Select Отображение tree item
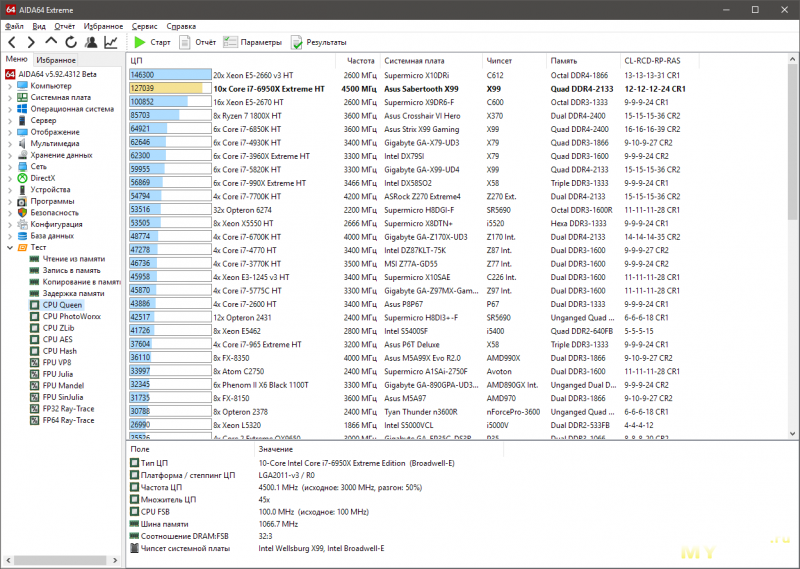This screenshot has width=800, height=569. 55,132
